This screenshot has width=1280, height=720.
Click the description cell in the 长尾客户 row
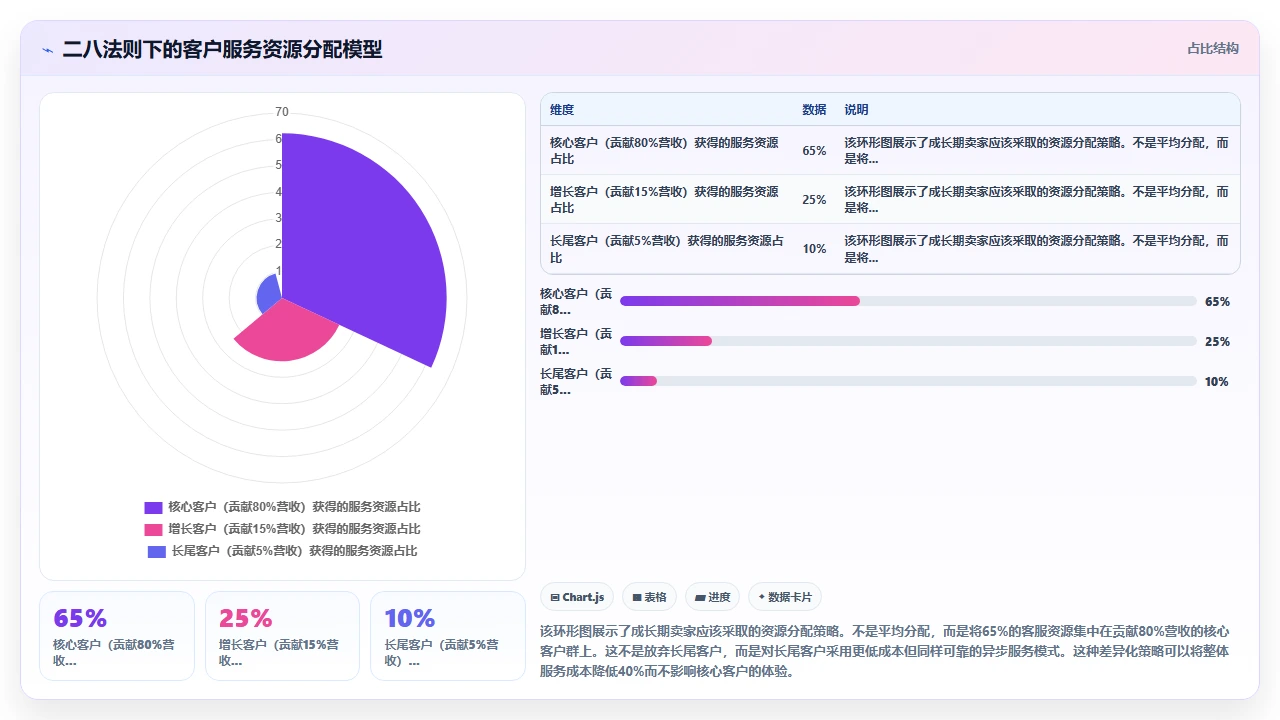(x=1037, y=249)
